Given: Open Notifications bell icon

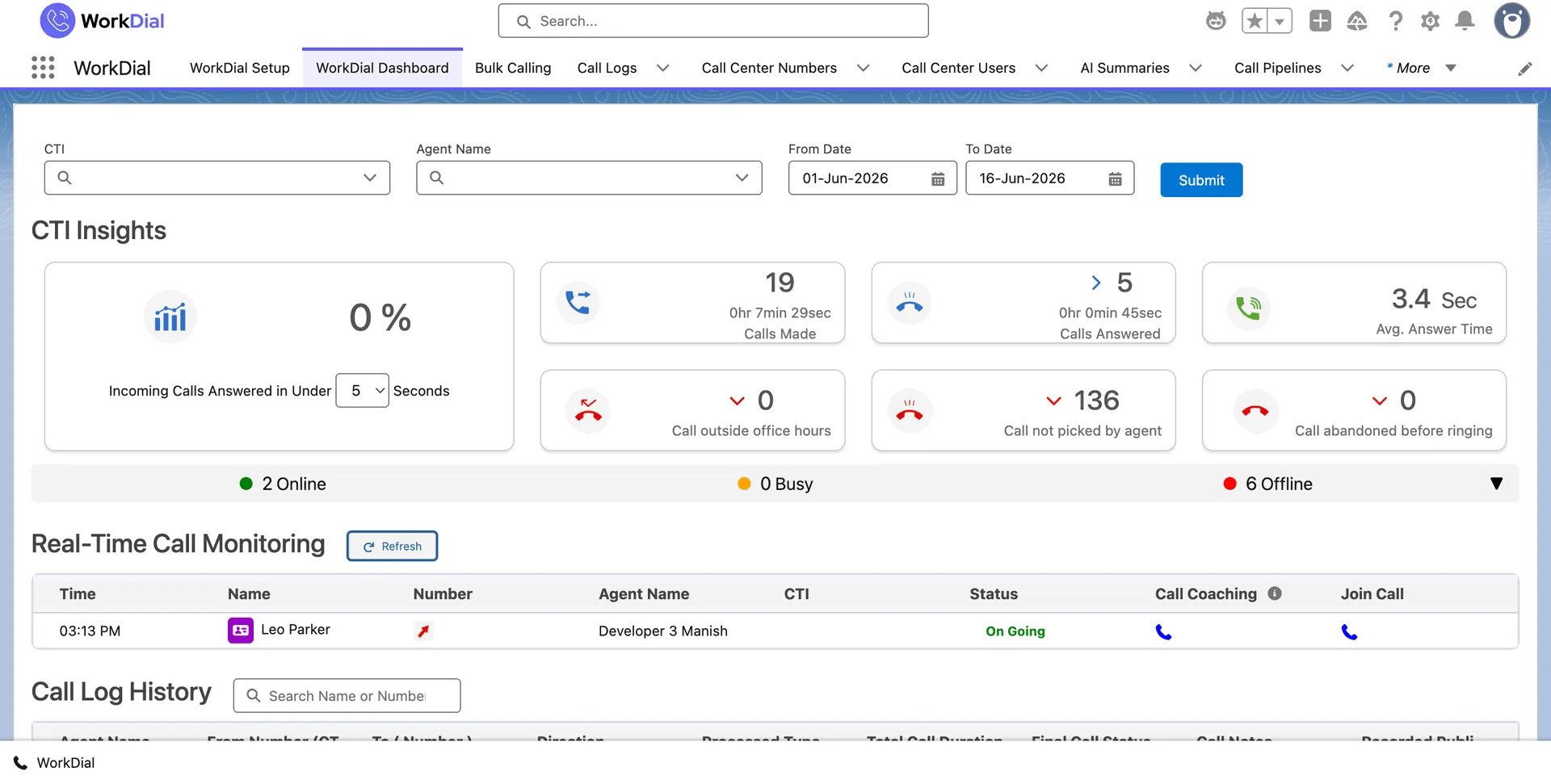Looking at the screenshot, I should [x=1465, y=21].
